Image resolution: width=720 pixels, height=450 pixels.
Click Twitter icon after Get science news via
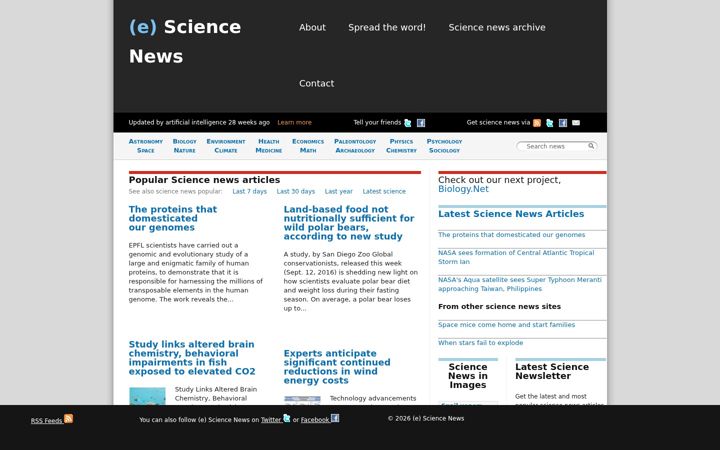coord(550,123)
